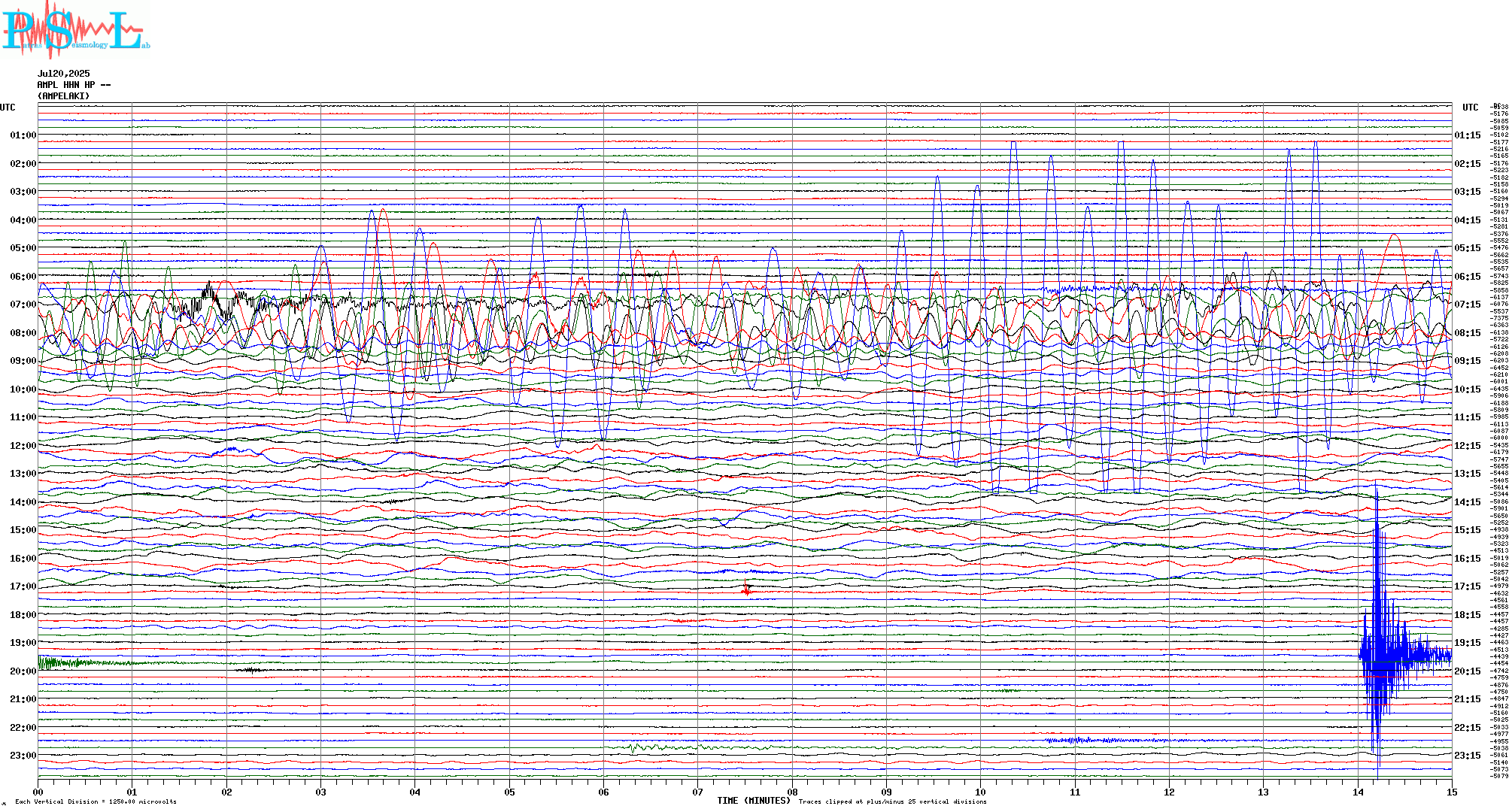
Task: Click the 10:15 label on right axis
Action: click(1468, 389)
